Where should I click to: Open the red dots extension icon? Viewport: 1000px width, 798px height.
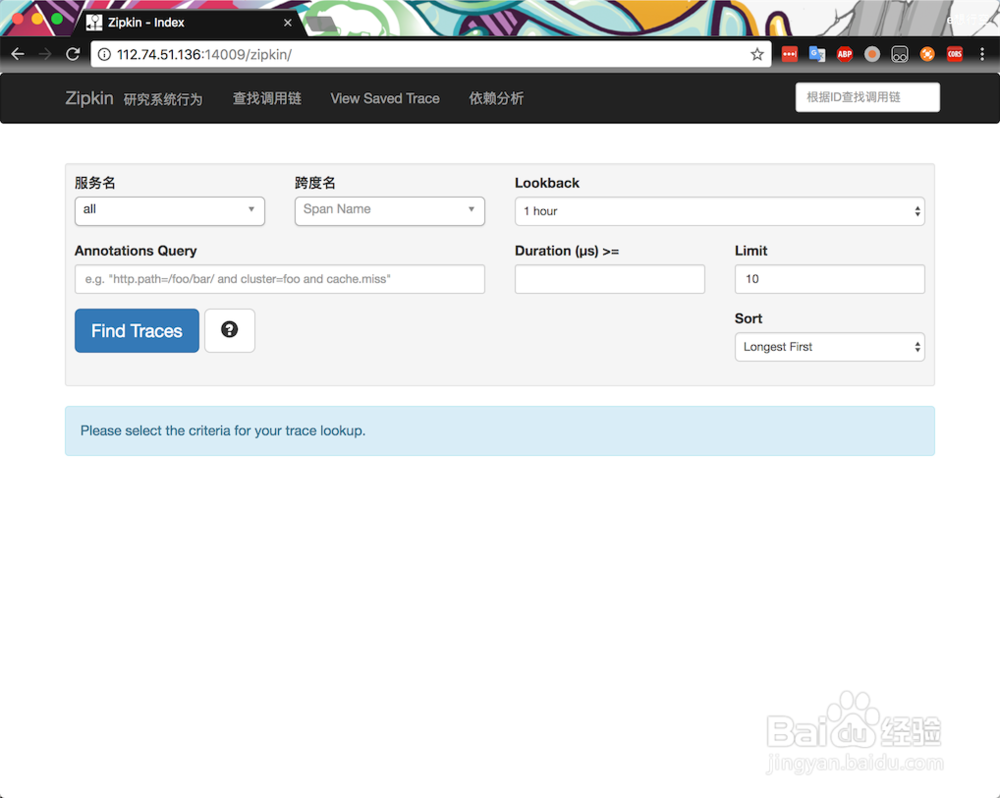pyautogui.click(x=790, y=54)
